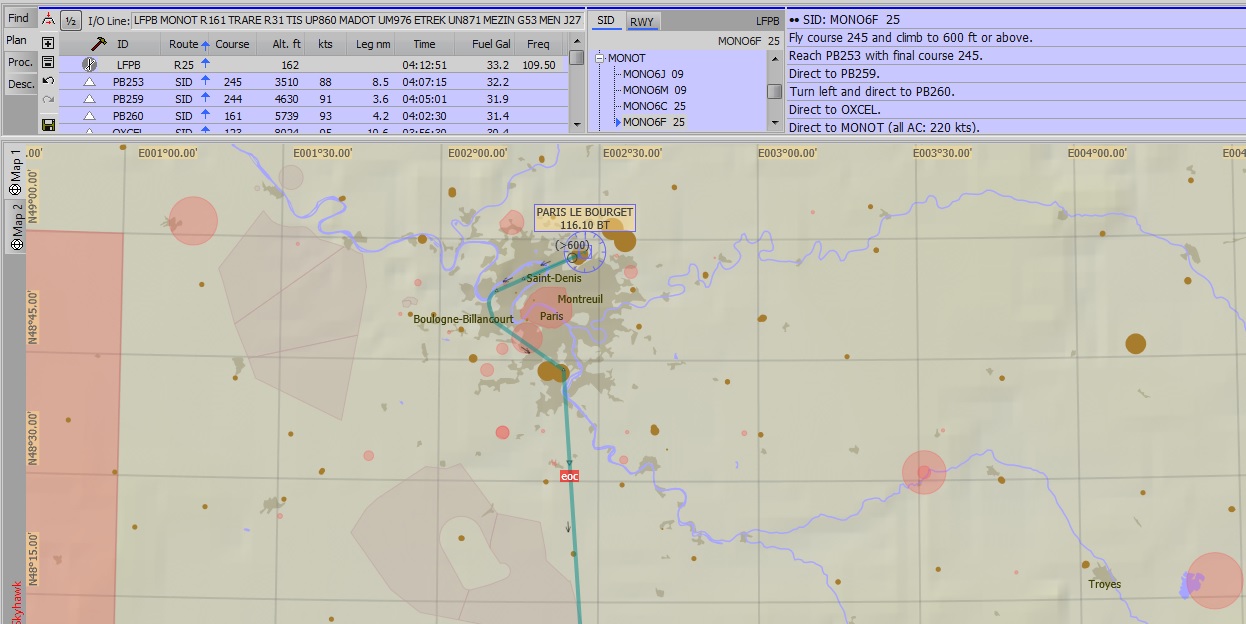Click the SID tree scrollbar thumb
Viewport: 1246px width, 624px height.
coord(774,91)
